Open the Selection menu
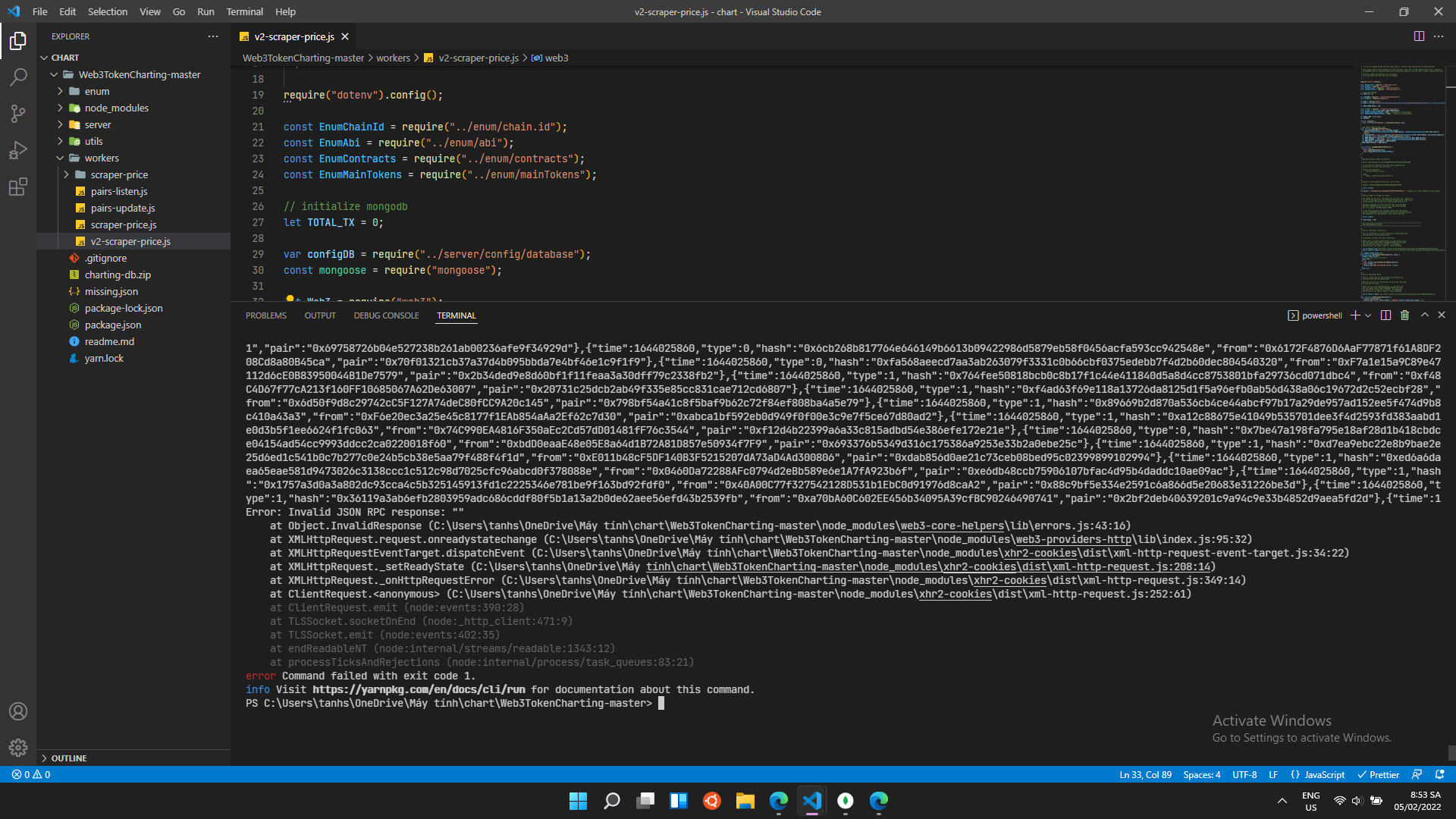Image resolution: width=1456 pixels, height=819 pixels. 108,11
